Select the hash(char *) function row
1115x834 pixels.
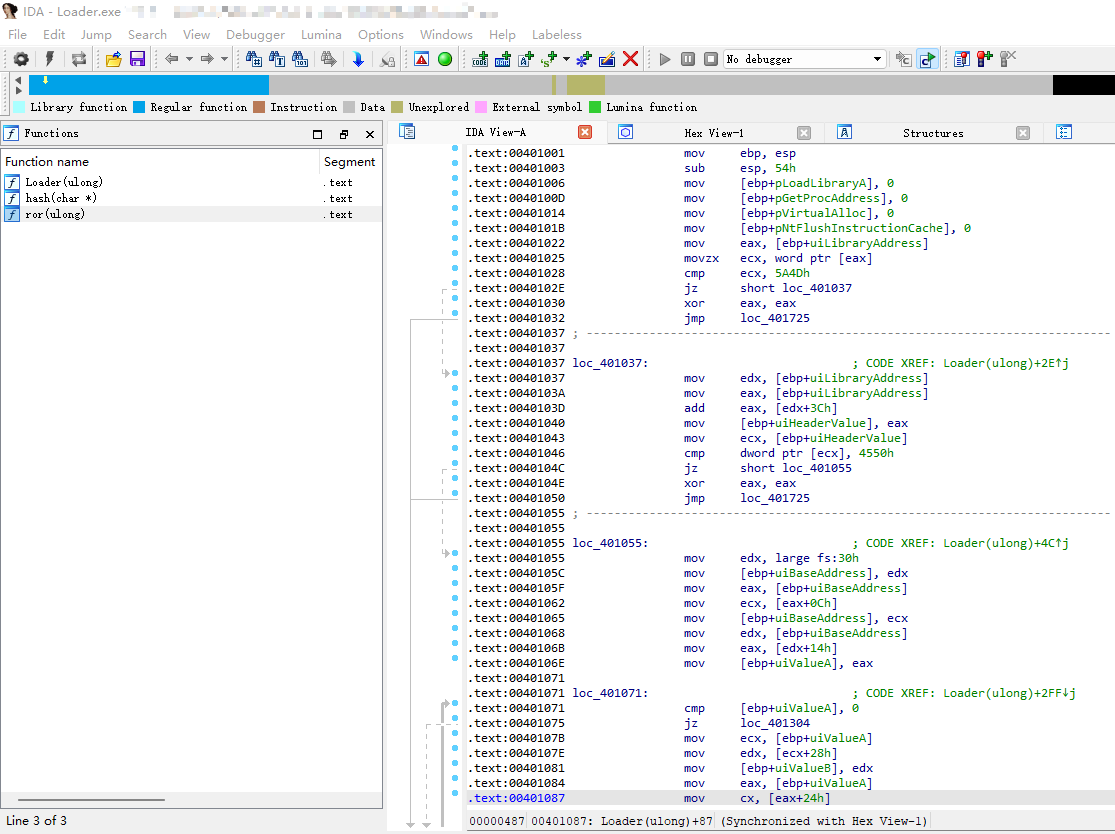pos(191,198)
